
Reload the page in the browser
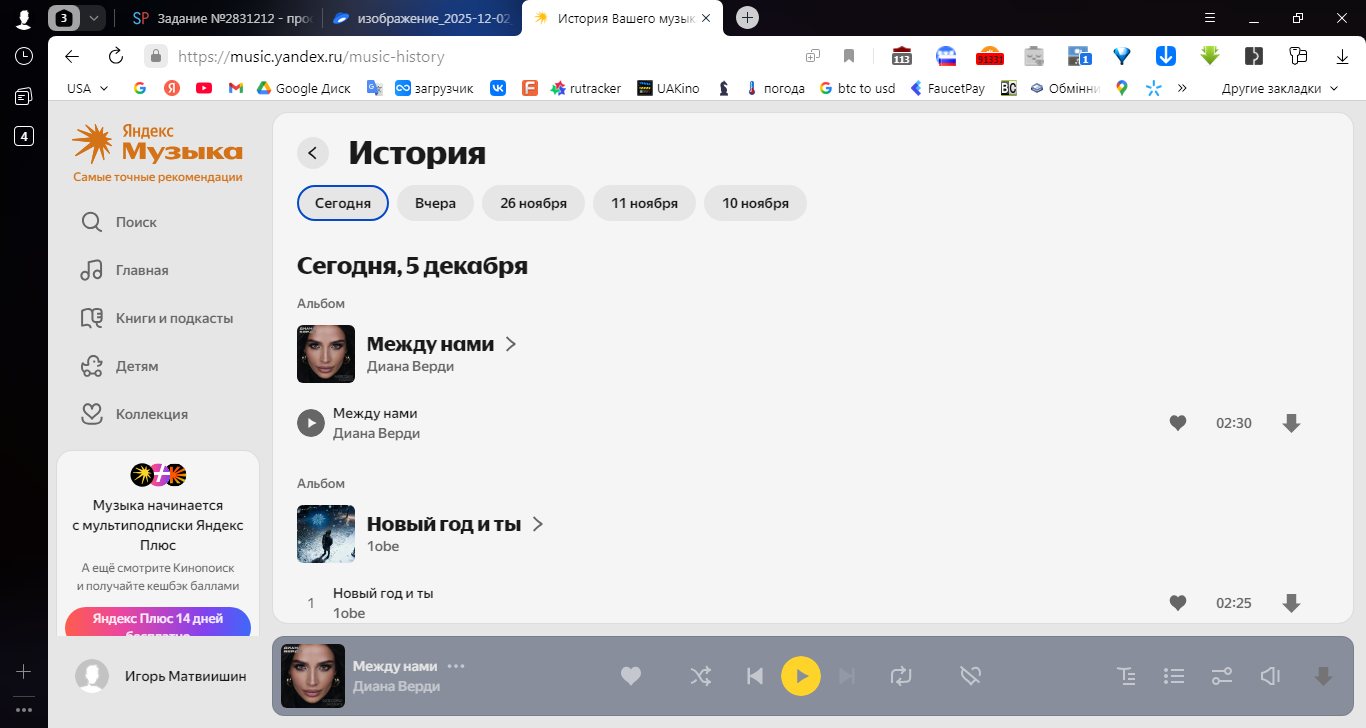click(116, 56)
